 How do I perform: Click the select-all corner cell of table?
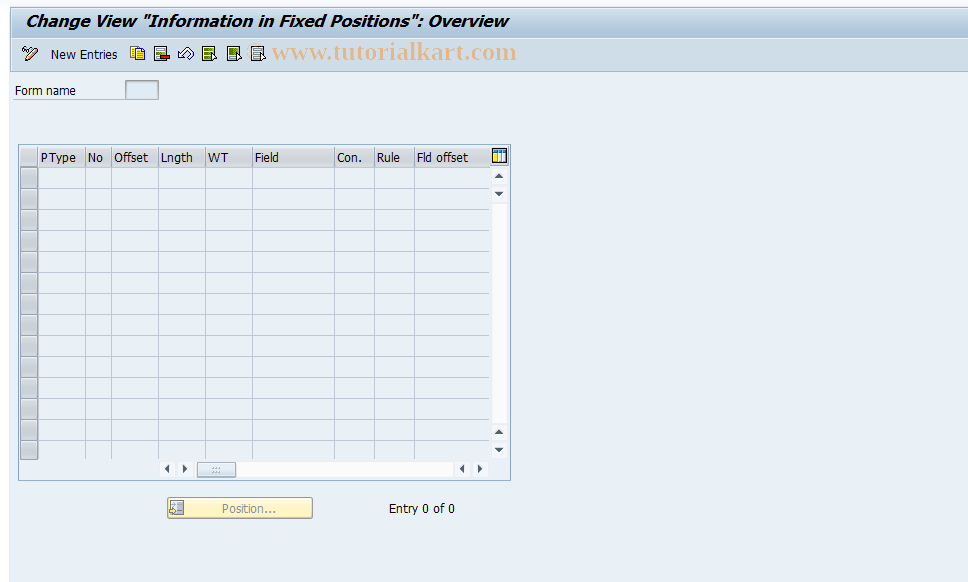(x=28, y=157)
